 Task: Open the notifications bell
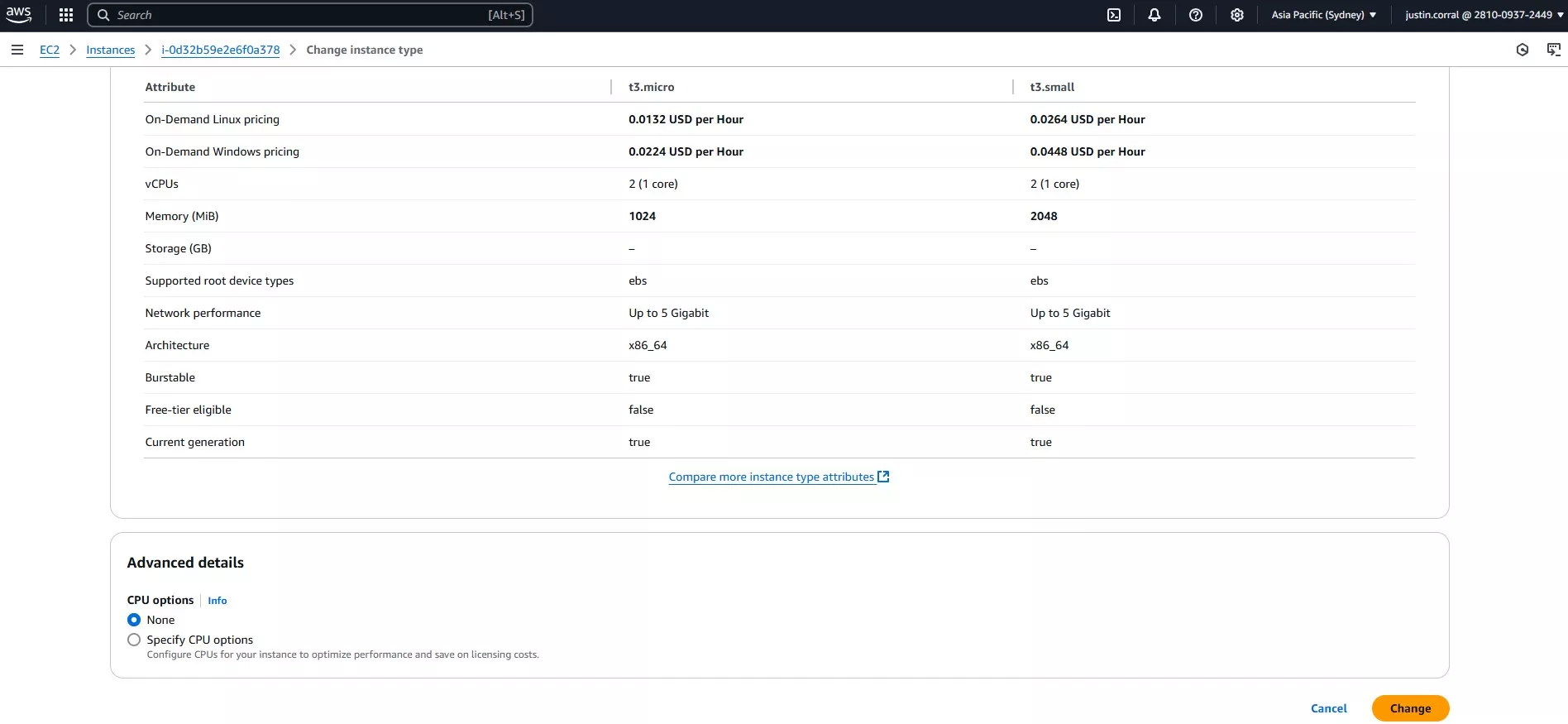1154,15
